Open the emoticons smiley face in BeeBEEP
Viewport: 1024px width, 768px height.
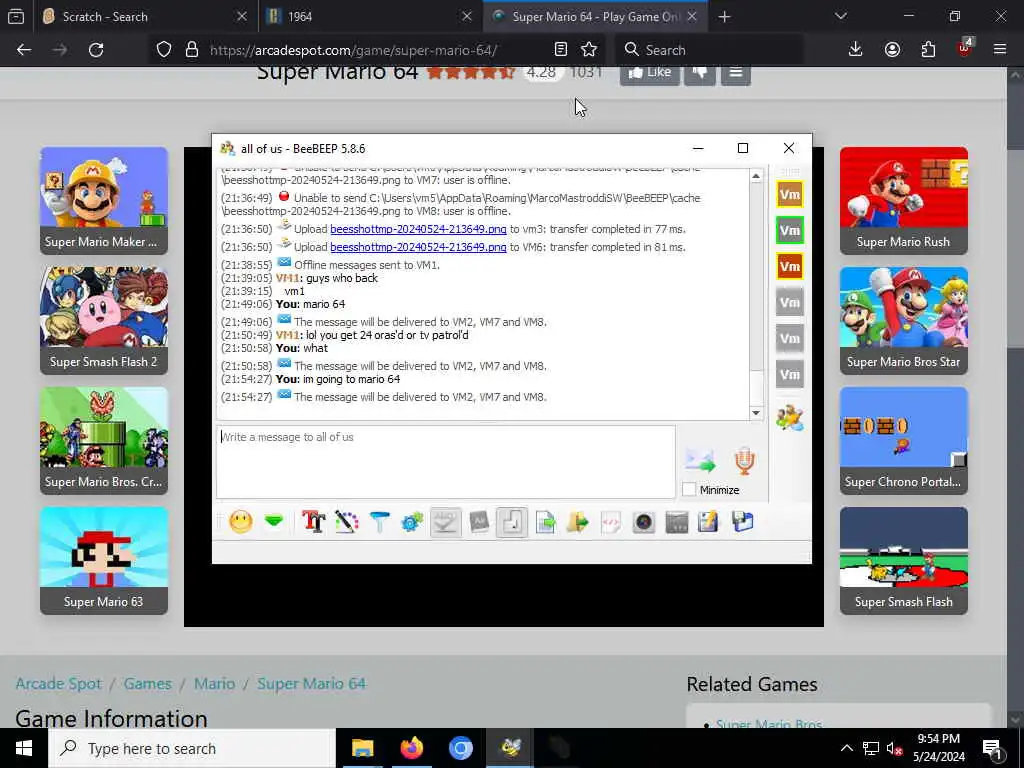coord(241,522)
